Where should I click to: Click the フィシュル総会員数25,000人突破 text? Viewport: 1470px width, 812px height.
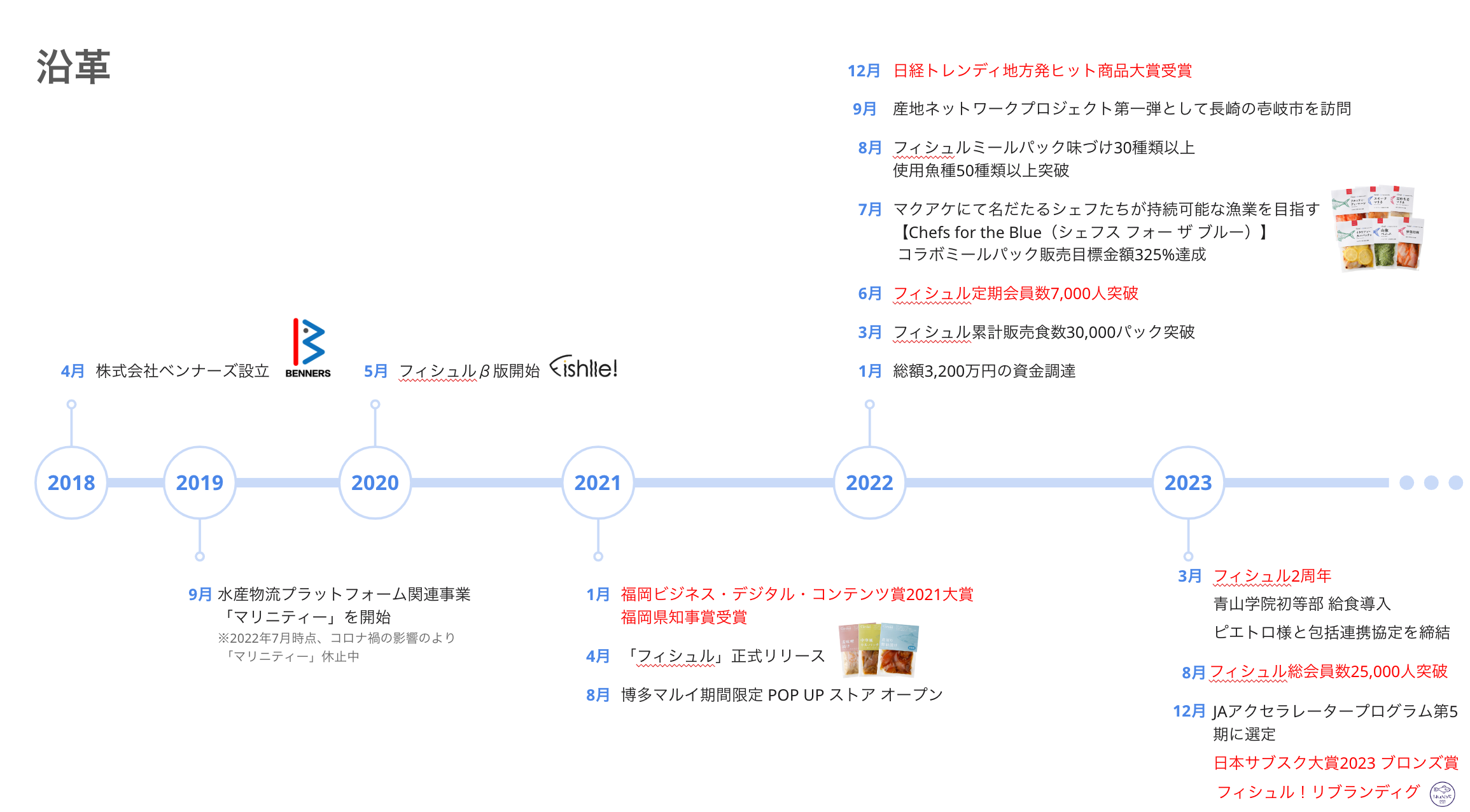tap(1328, 671)
